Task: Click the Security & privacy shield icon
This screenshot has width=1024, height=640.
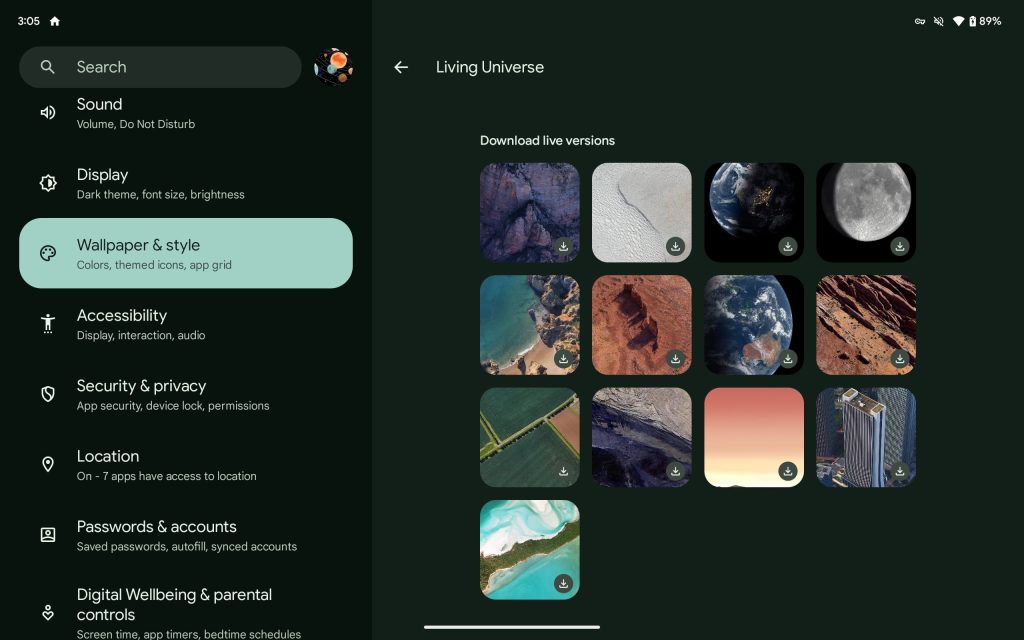Action: point(48,394)
